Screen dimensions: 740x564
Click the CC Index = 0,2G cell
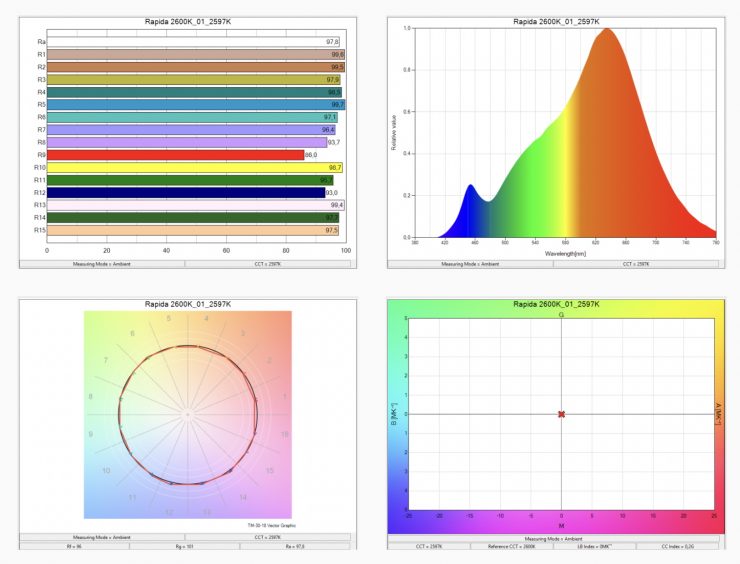[677, 546]
